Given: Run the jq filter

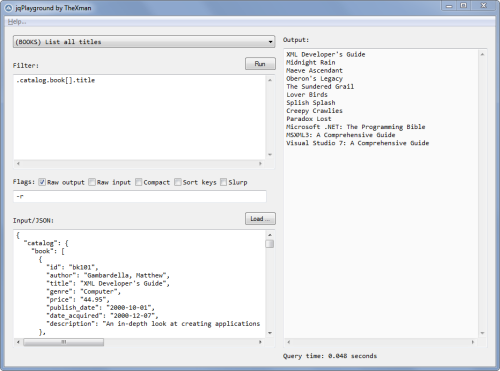Looking at the screenshot, I should [260, 64].
